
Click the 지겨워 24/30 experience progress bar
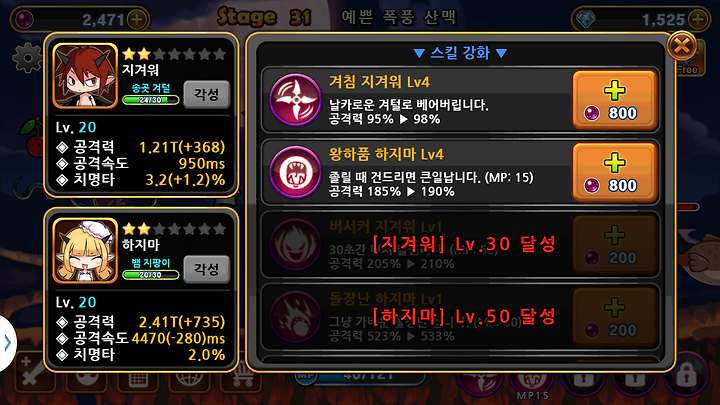click(x=151, y=100)
